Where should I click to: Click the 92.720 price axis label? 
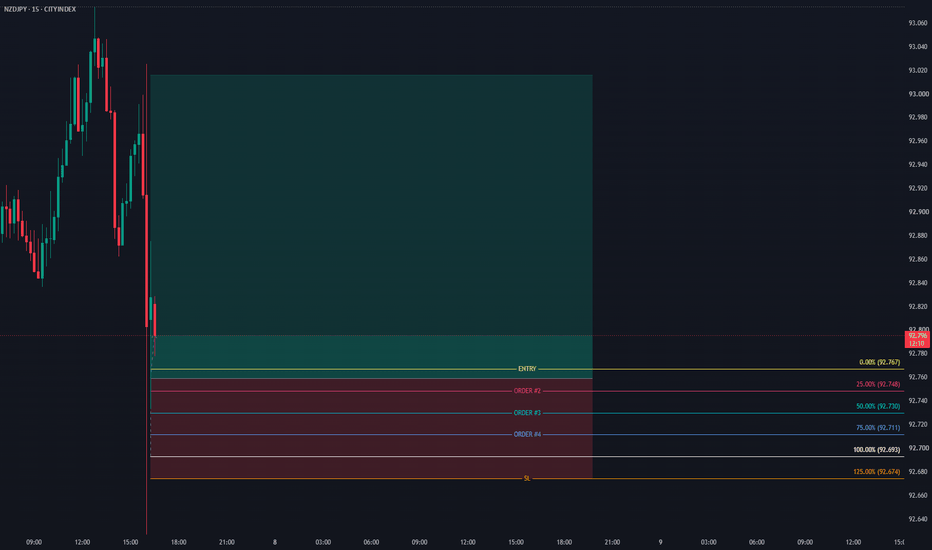(918, 425)
